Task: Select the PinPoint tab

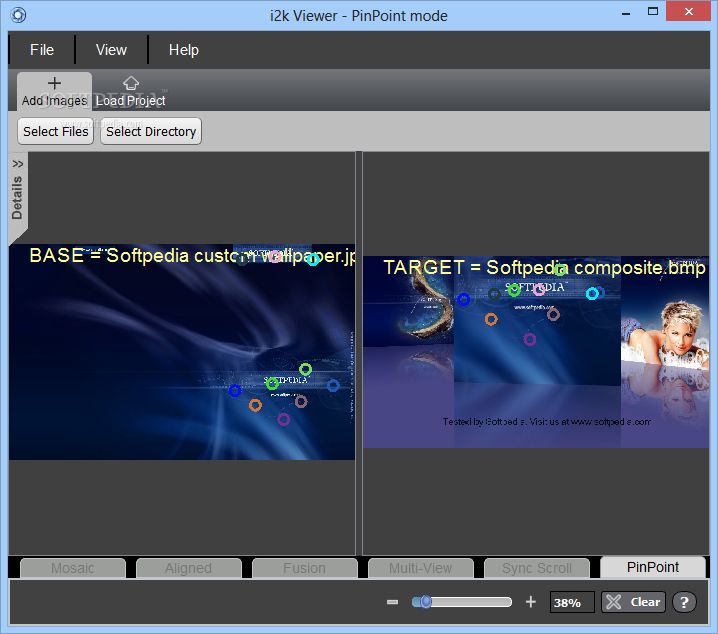Action: pyautogui.click(x=653, y=567)
